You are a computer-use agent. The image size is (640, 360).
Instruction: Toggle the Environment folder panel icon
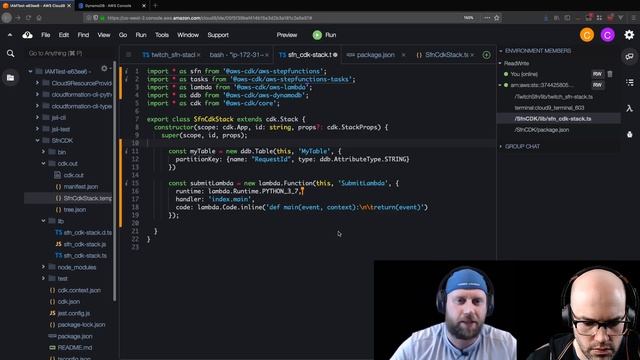(x=11, y=78)
